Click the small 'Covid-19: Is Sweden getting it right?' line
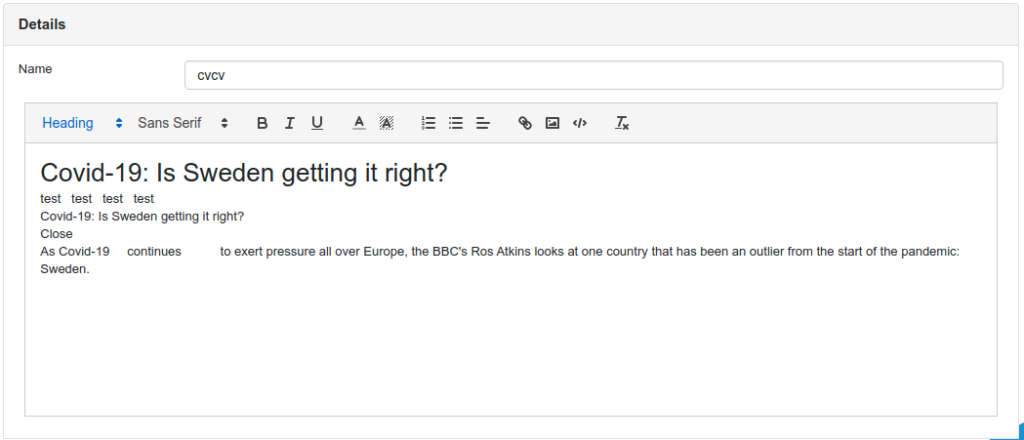The width and height of the screenshot is (1024, 440). point(142,216)
